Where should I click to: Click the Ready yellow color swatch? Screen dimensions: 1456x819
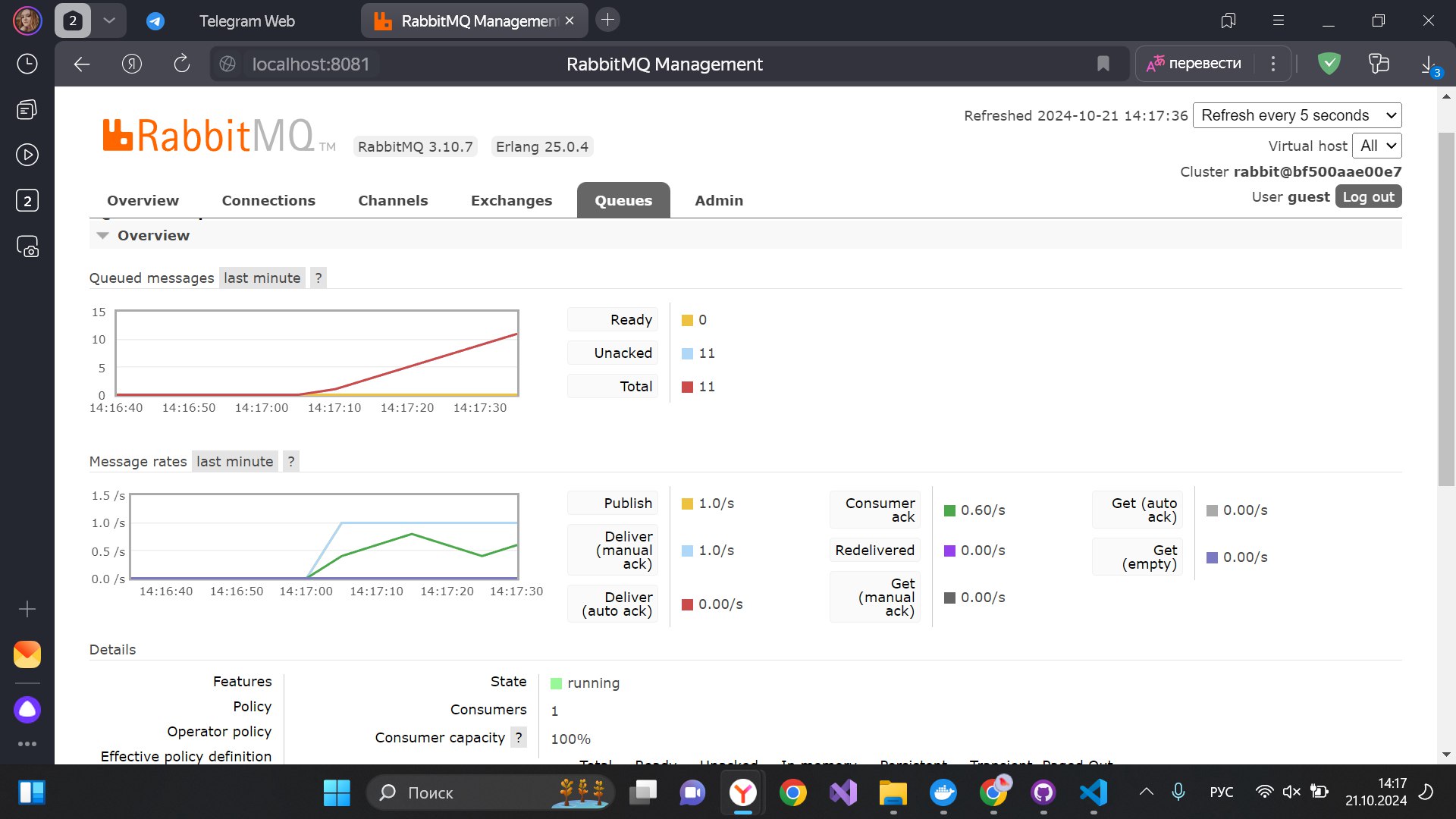point(687,321)
